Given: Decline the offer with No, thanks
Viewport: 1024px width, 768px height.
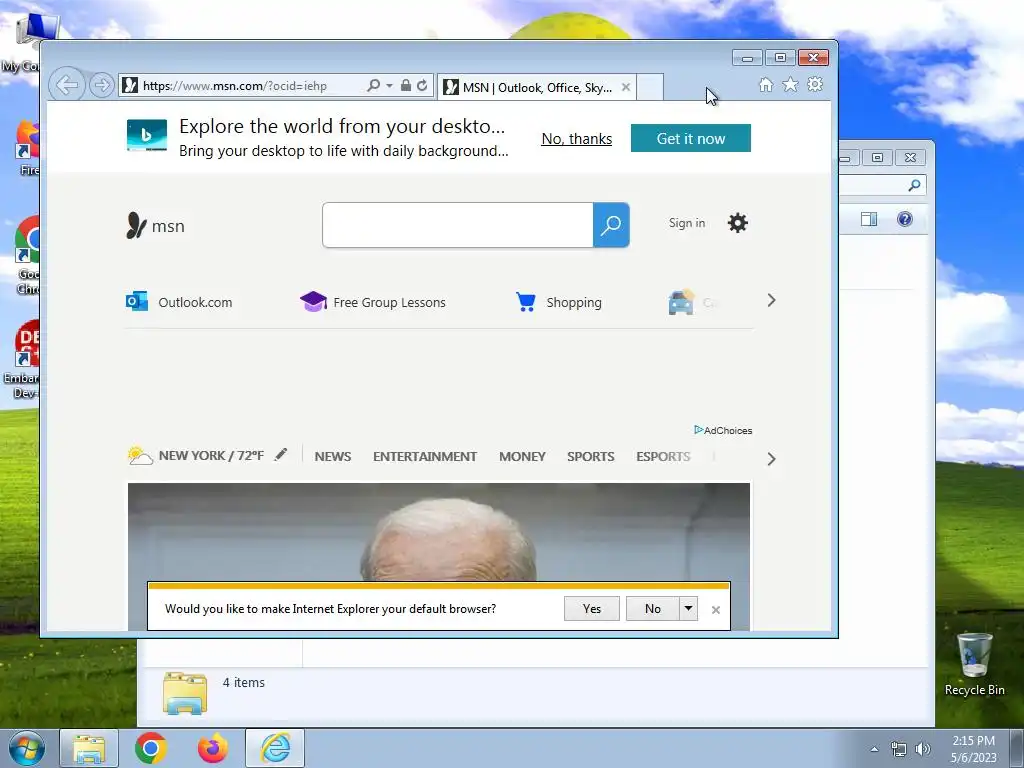Looking at the screenshot, I should [577, 138].
